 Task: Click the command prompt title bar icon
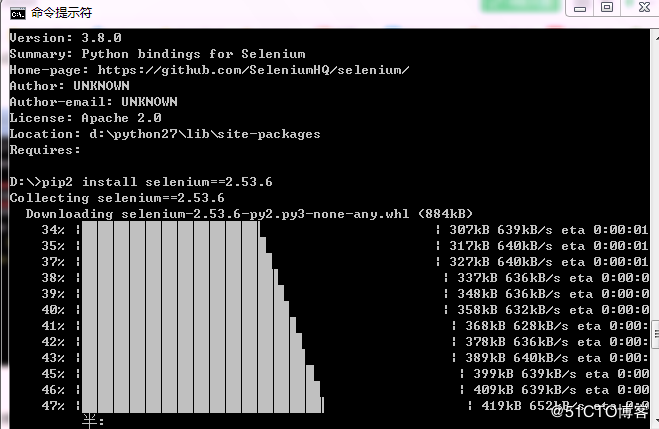point(18,13)
